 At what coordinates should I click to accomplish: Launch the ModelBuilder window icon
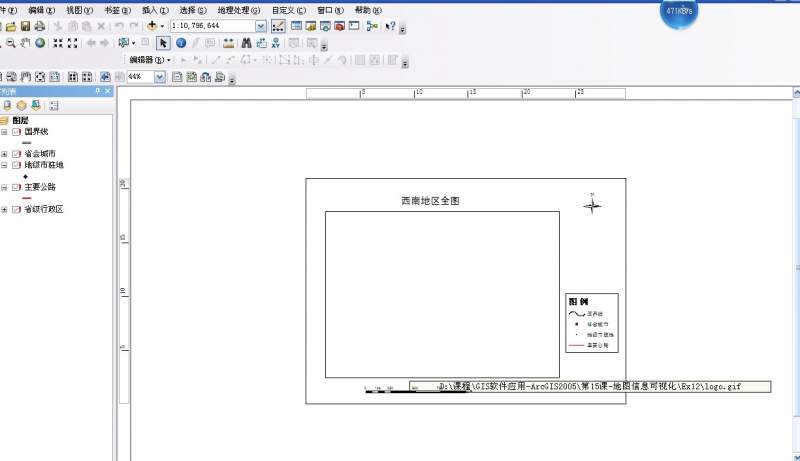372,26
